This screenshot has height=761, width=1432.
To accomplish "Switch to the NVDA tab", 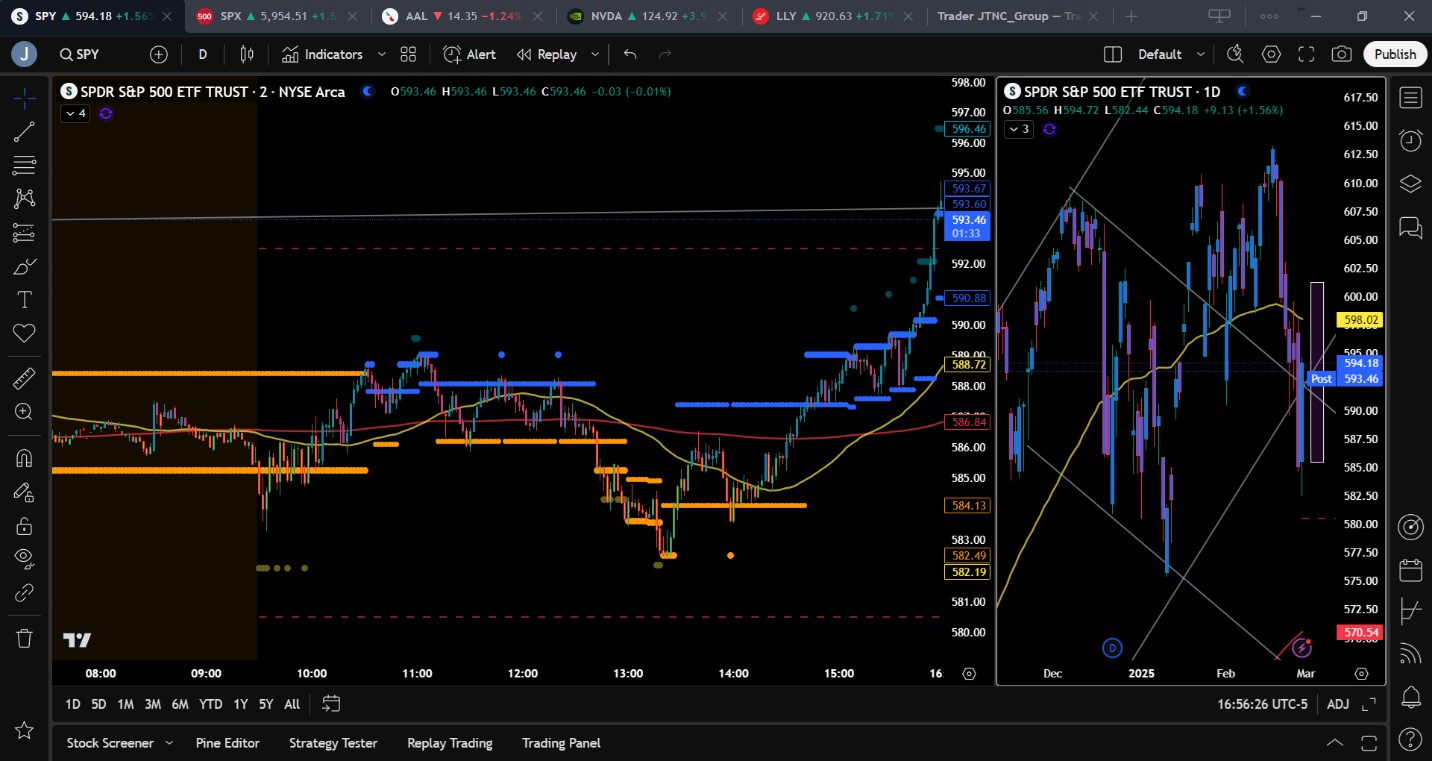I will tap(650, 16).
